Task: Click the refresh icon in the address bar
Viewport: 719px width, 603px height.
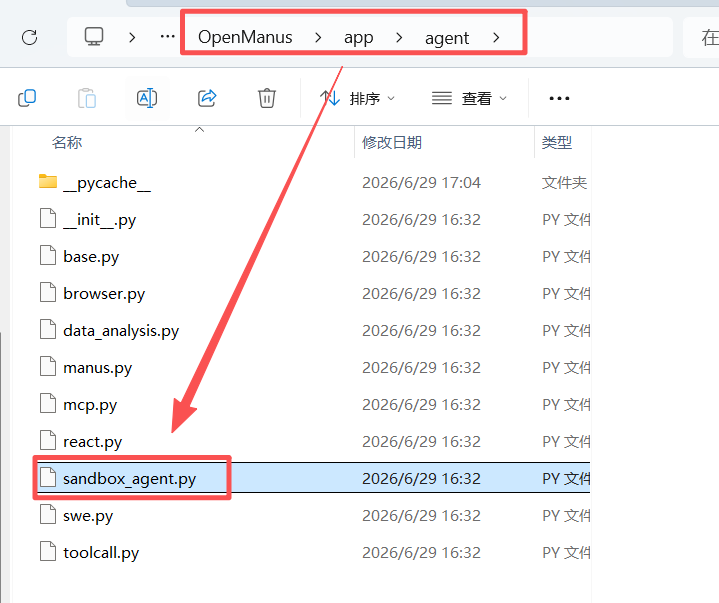Action: coord(30,37)
